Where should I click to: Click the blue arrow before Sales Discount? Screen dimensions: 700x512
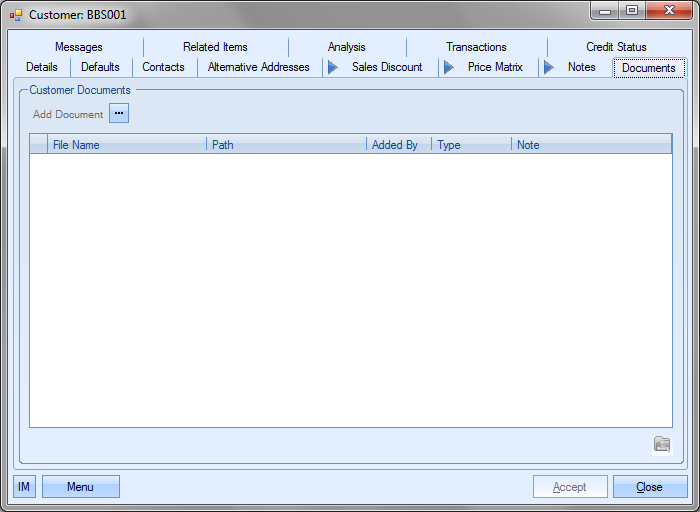pyautogui.click(x=333, y=68)
